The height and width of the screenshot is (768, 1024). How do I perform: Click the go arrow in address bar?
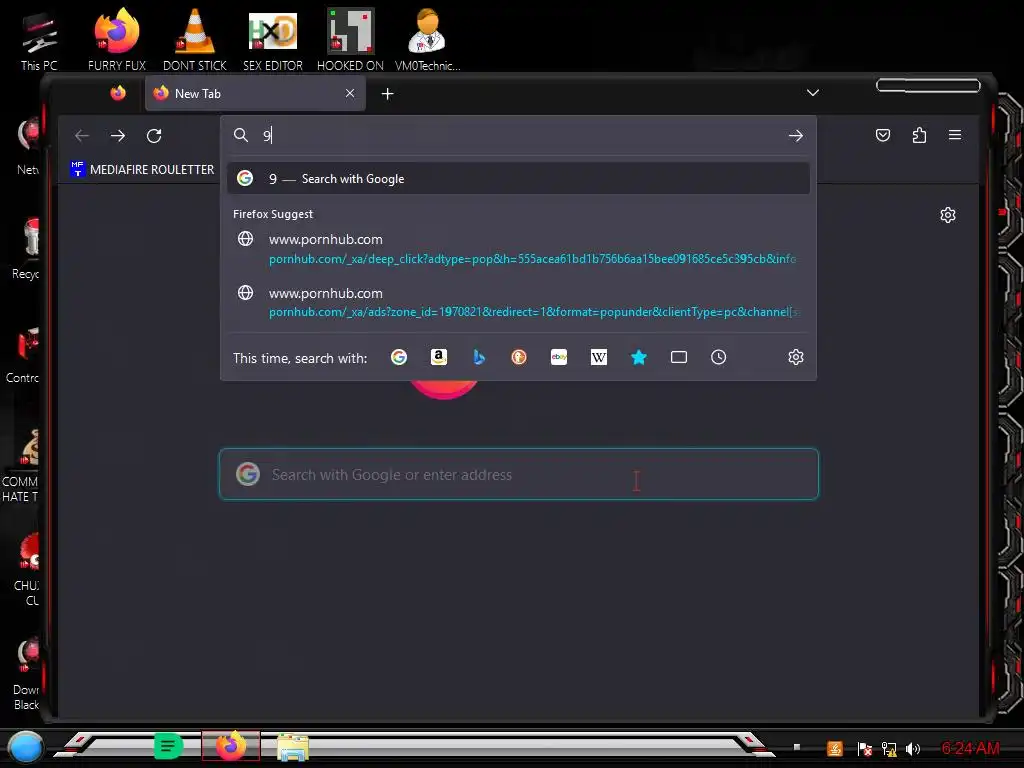(795, 136)
